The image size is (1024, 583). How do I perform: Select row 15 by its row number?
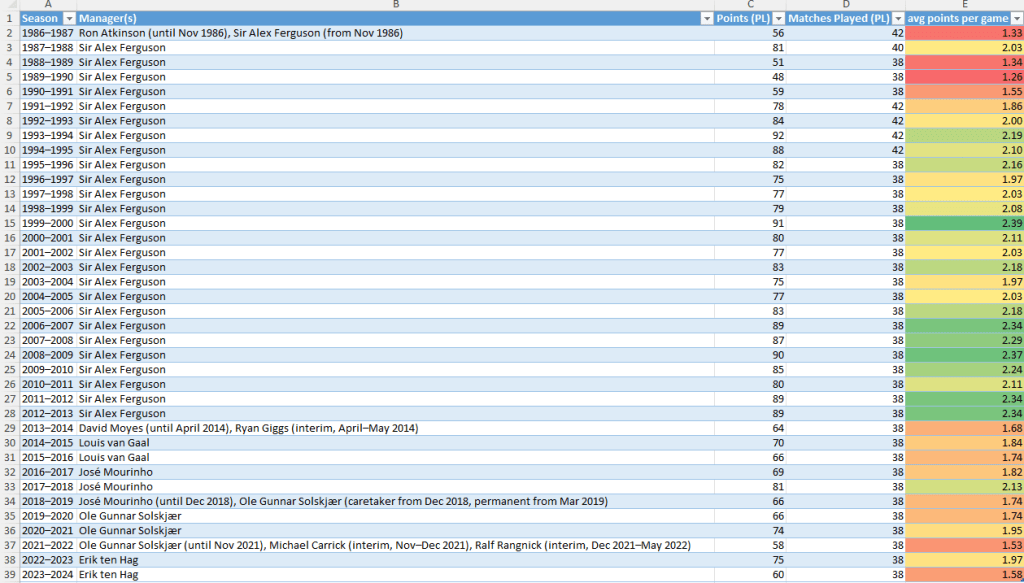[x=9, y=223]
